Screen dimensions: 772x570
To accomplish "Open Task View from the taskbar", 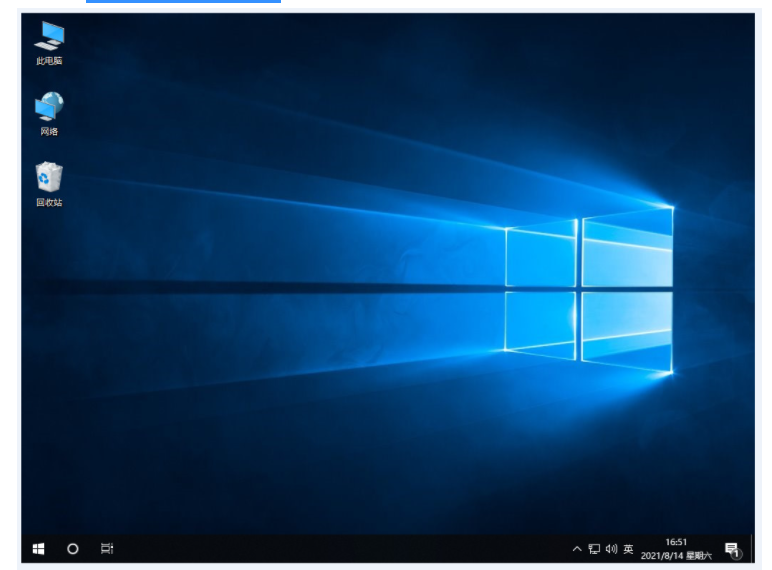I will [x=107, y=549].
